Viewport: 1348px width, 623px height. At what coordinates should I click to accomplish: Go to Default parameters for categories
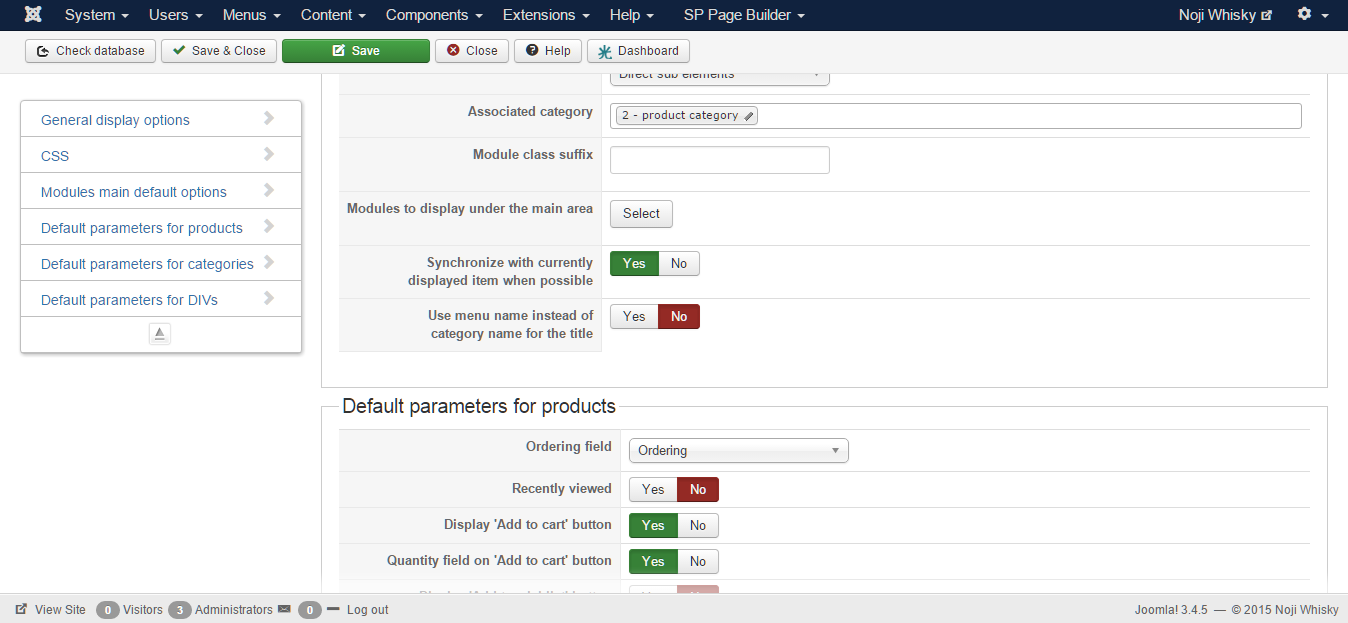pyautogui.click(x=147, y=264)
